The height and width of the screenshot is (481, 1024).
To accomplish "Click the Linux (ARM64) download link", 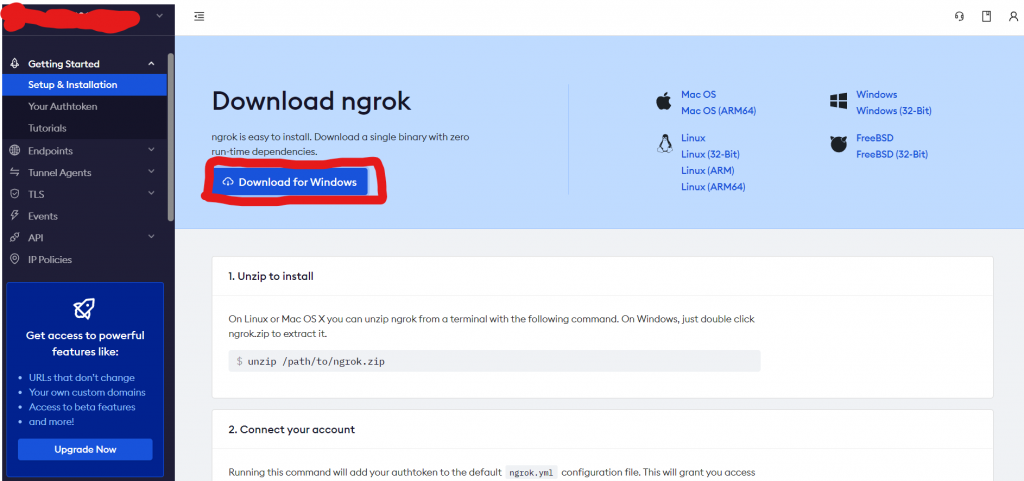I will pos(713,187).
